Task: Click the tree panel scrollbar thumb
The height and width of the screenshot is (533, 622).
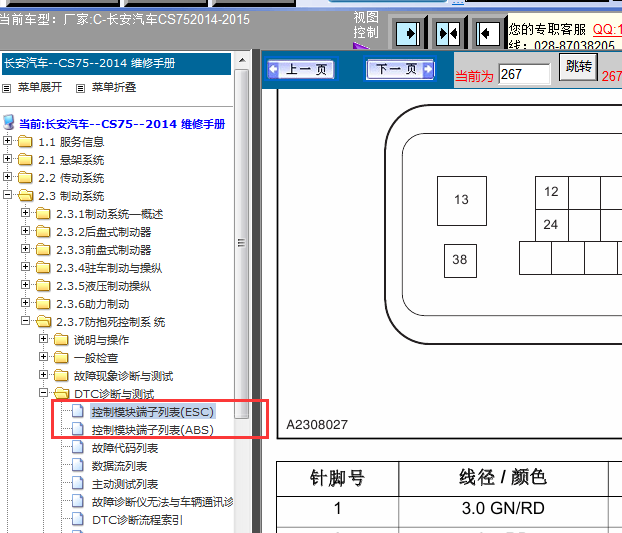Action: [x=241, y=243]
